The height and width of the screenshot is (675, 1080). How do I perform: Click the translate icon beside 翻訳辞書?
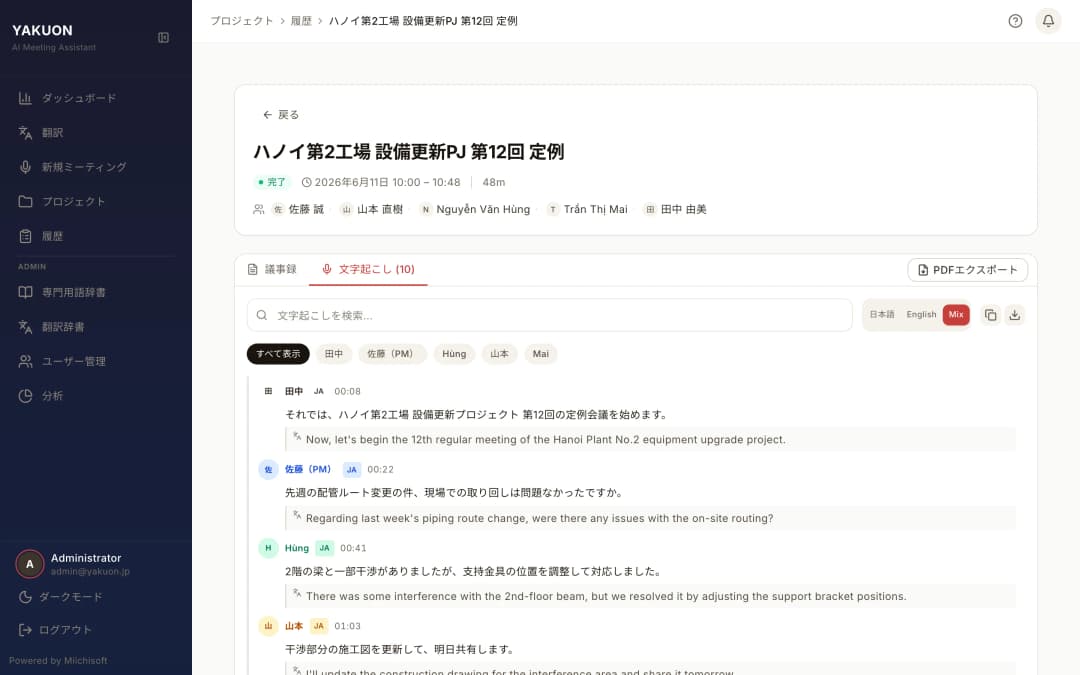coord(25,326)
